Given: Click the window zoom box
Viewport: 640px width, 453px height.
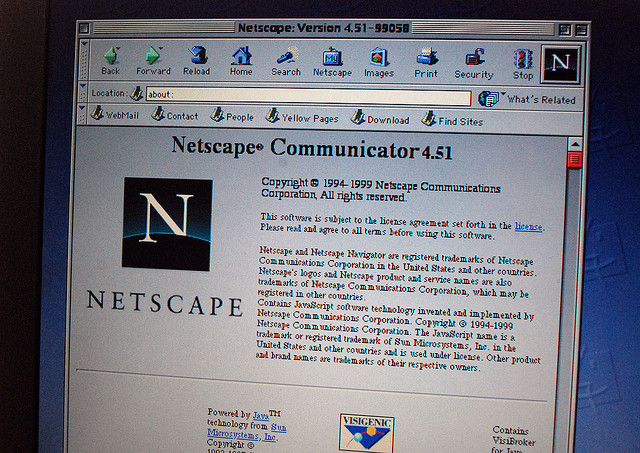Looking at the screenshot, I should click(x=565, y=29).
